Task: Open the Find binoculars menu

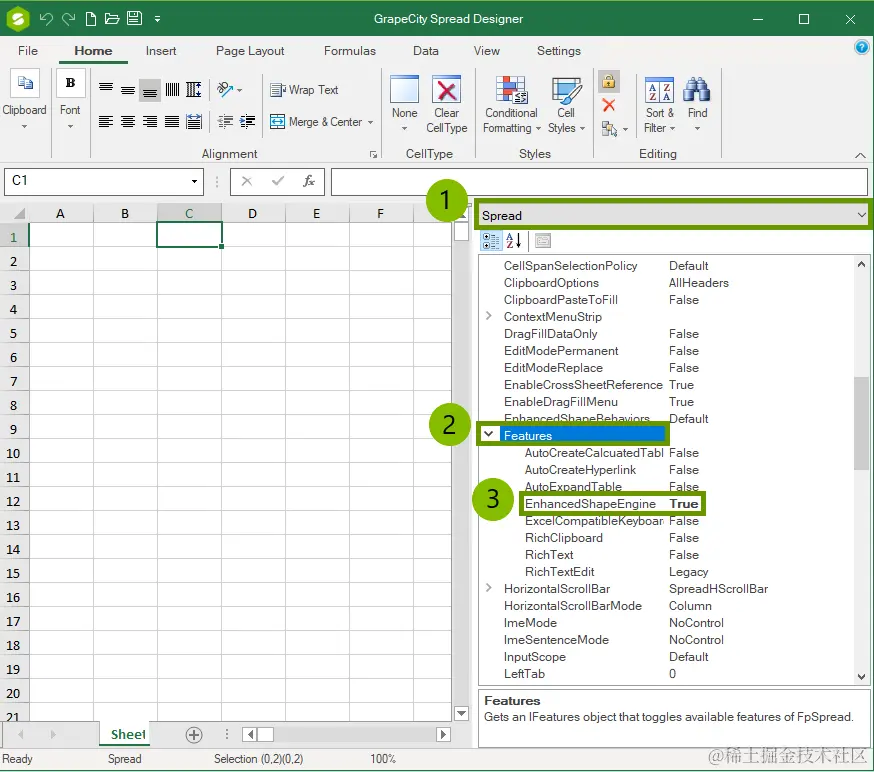Action: pos(697,105)
